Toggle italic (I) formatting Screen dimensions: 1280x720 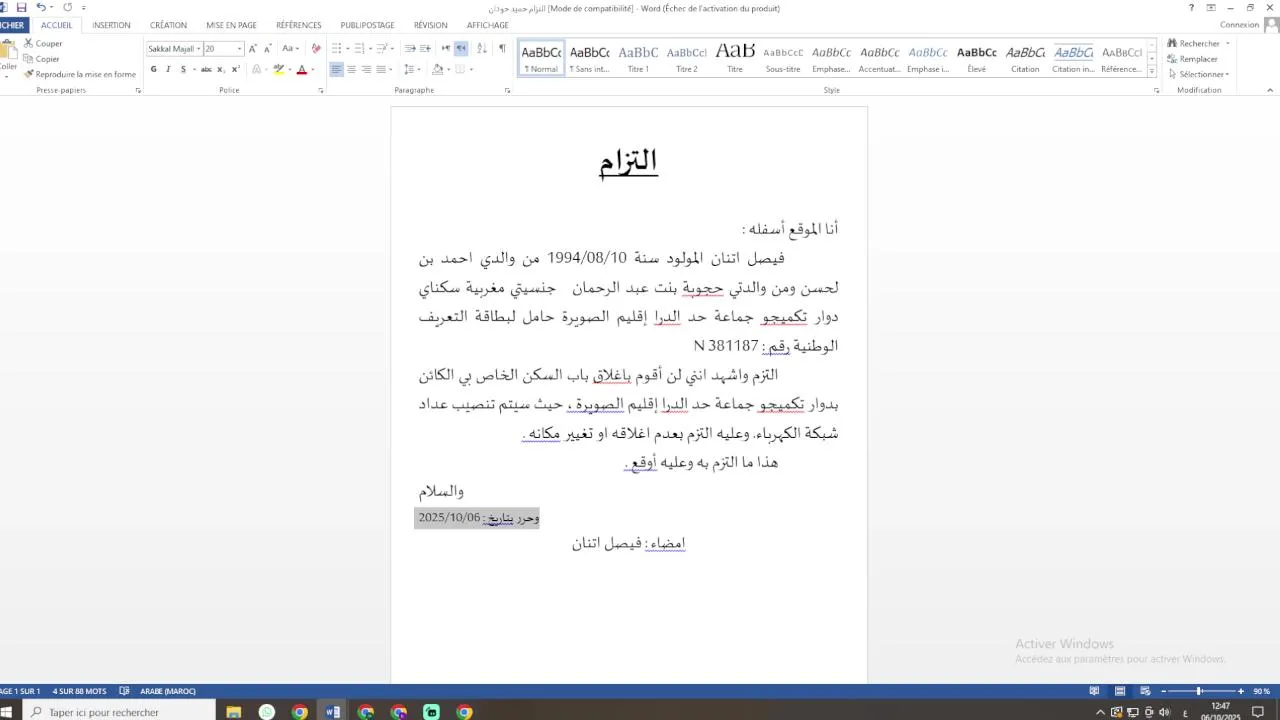tap(168, 69)
